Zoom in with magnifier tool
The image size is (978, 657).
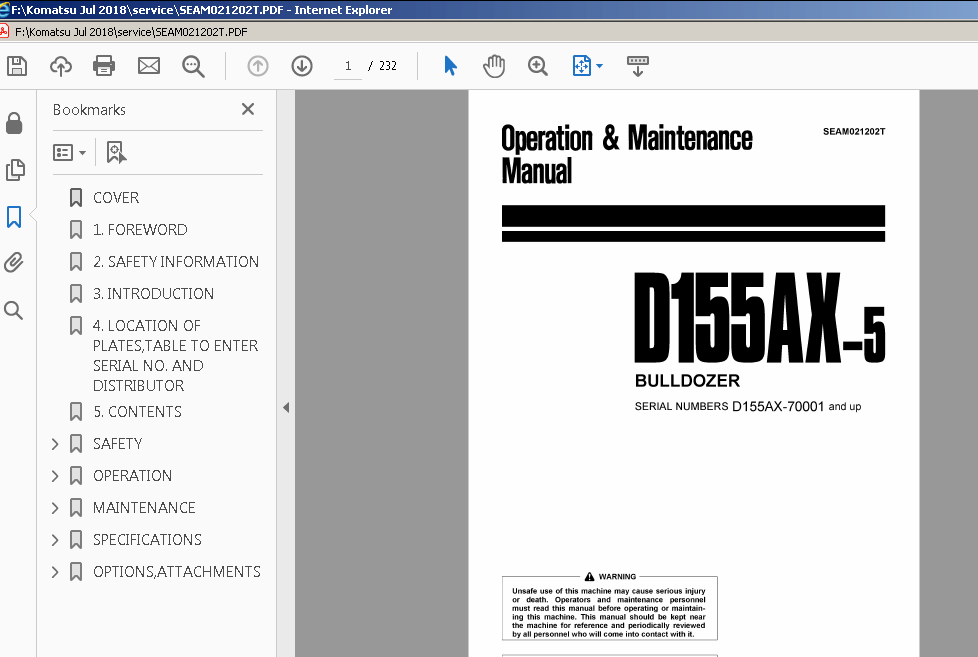[537, 66]
